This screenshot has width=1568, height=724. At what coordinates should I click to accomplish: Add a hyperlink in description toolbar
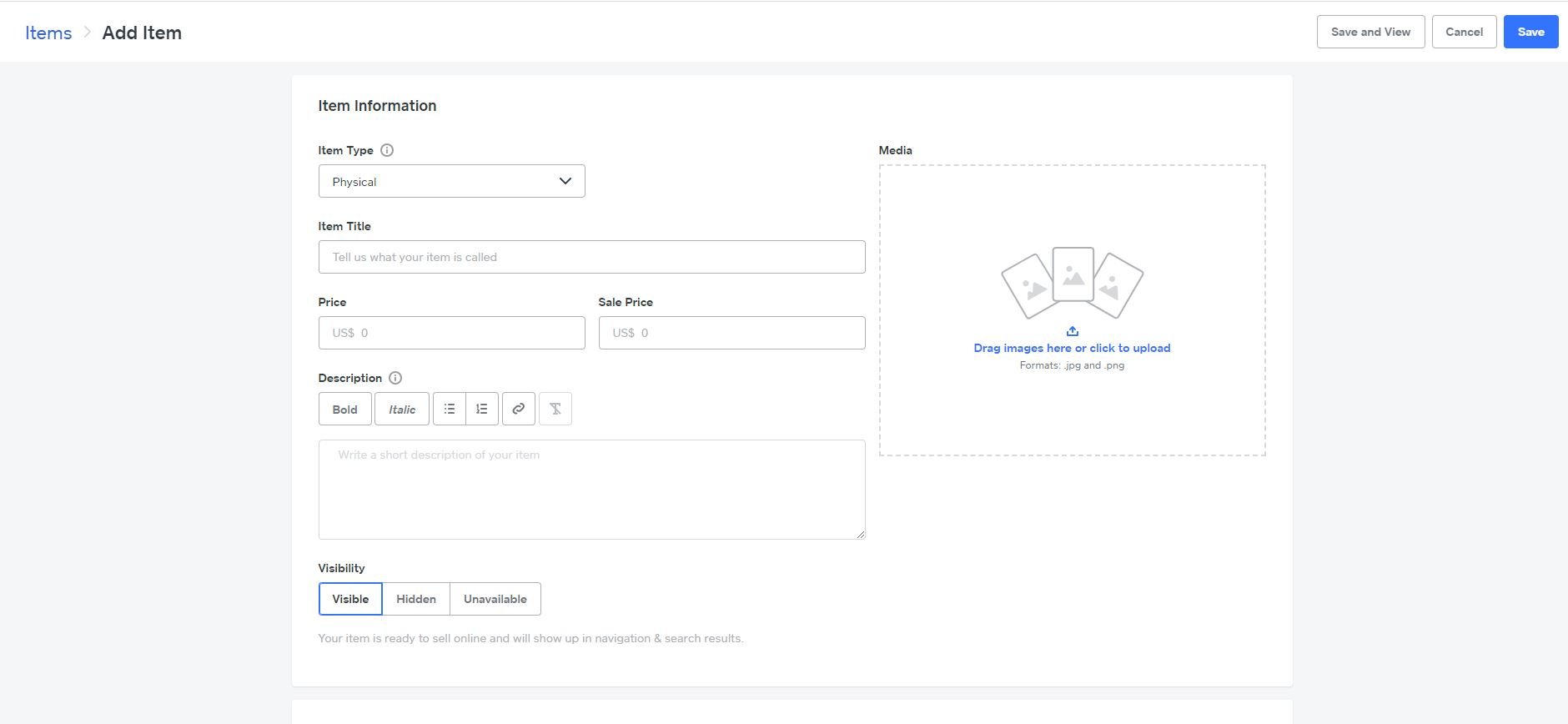[518, 409]
